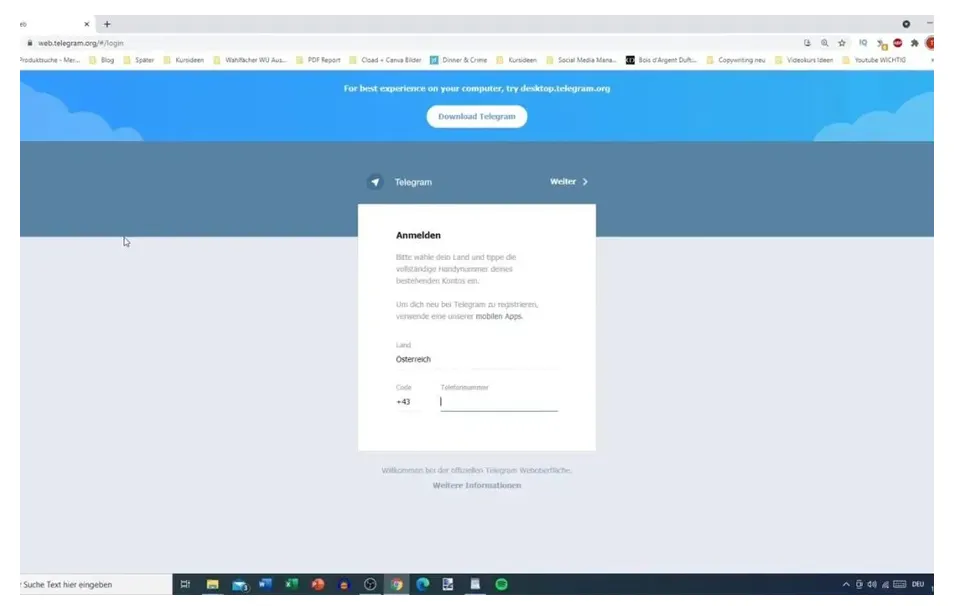Launch Word from the taskbar
The width and height of the screenshot is (954, 606).
pyautogui.click(x=265, y=585)
